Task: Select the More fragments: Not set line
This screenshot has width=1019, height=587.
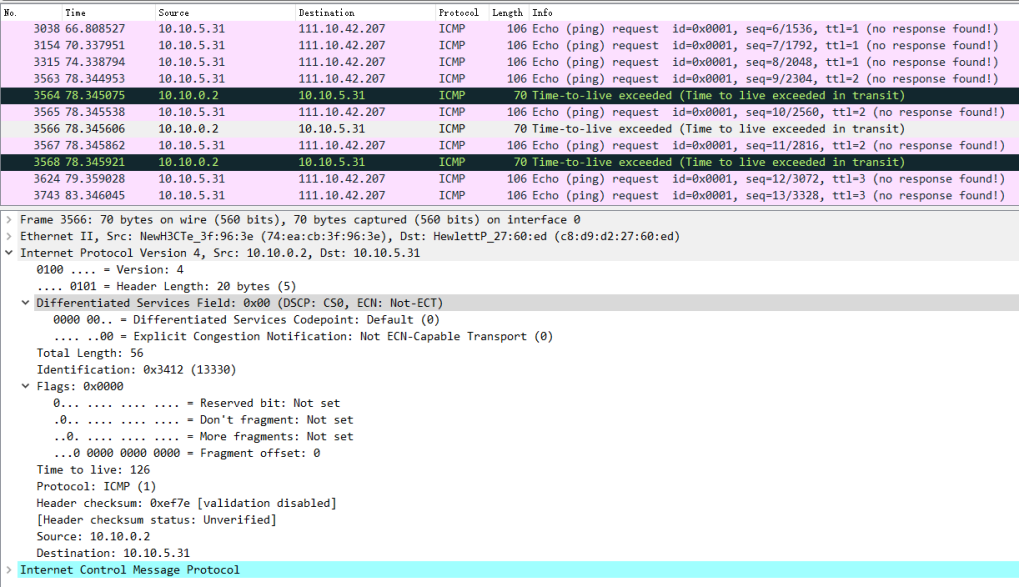Action: pyautogui.click(x=203, y=437)
